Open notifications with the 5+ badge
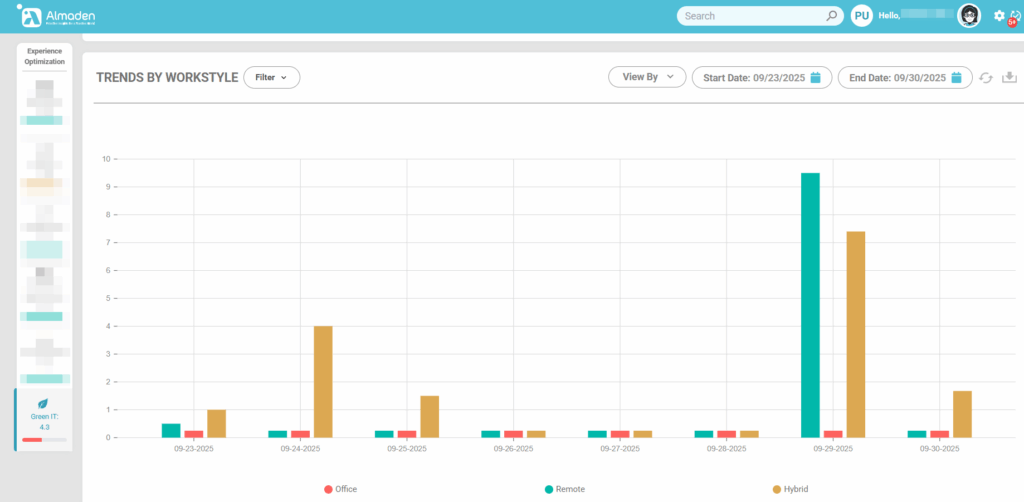 [1014, 18]
